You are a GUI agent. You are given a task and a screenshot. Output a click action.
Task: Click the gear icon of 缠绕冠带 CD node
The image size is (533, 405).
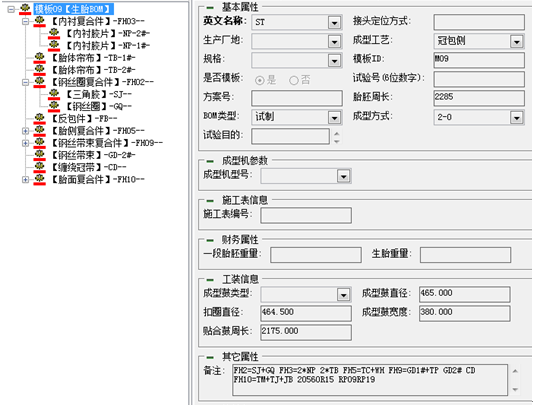[x=39, y=166]
